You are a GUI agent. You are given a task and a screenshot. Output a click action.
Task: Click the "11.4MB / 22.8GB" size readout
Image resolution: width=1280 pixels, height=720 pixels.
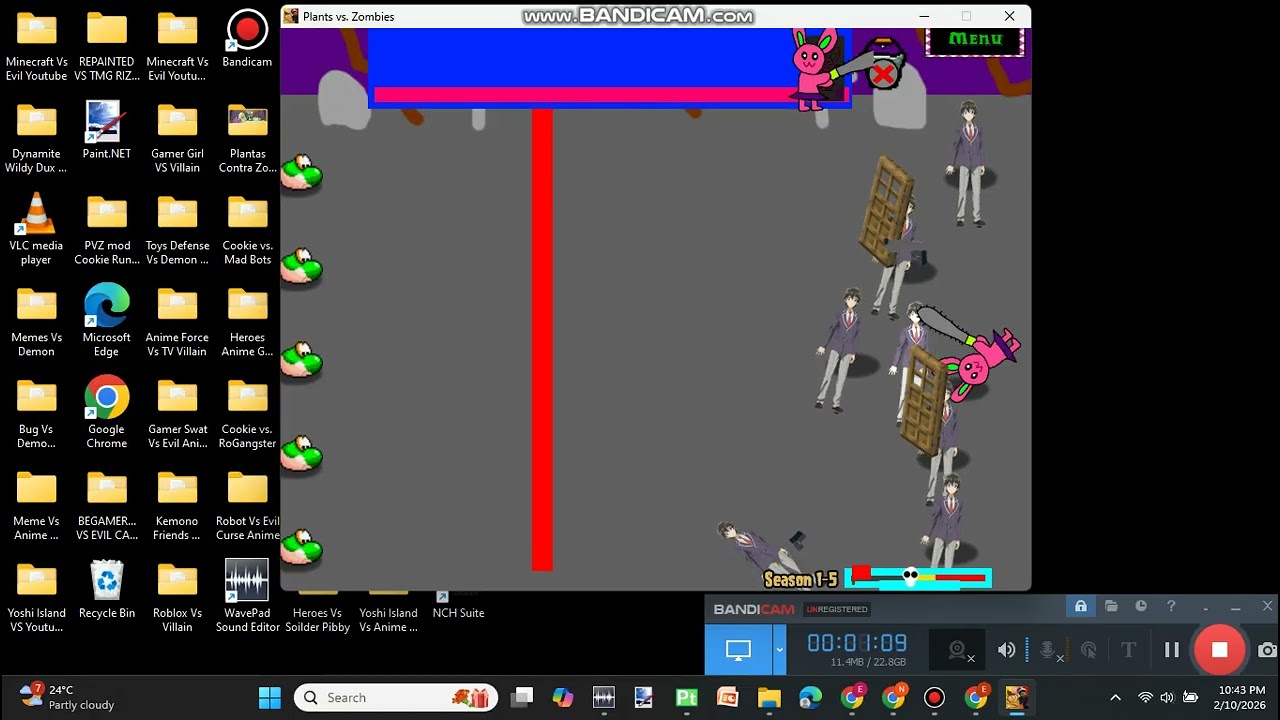click(x=868, y=662)
